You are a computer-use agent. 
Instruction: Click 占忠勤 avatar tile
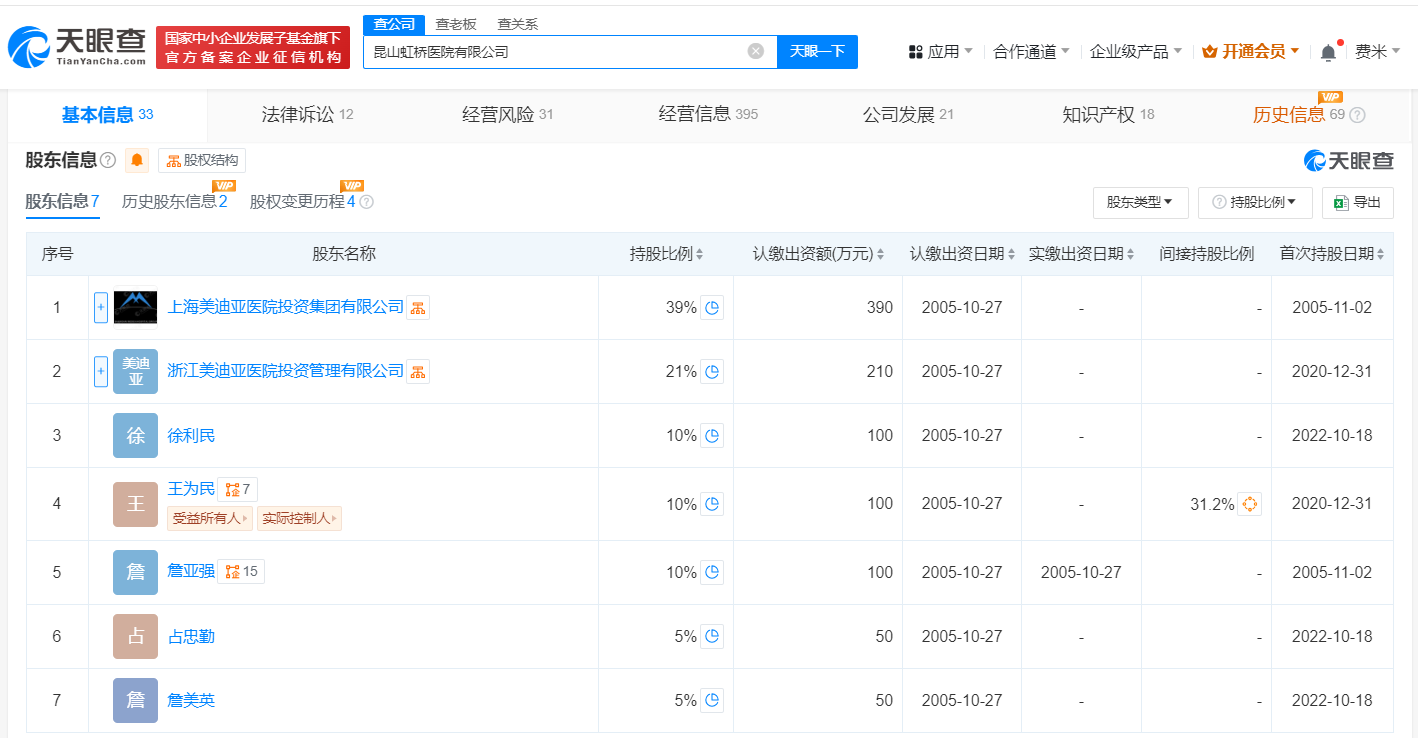point(135,636)
